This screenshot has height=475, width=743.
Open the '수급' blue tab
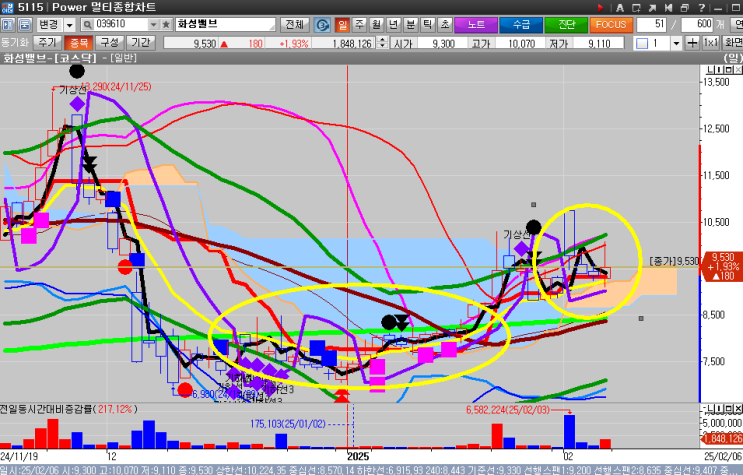[x=521, y=25]
